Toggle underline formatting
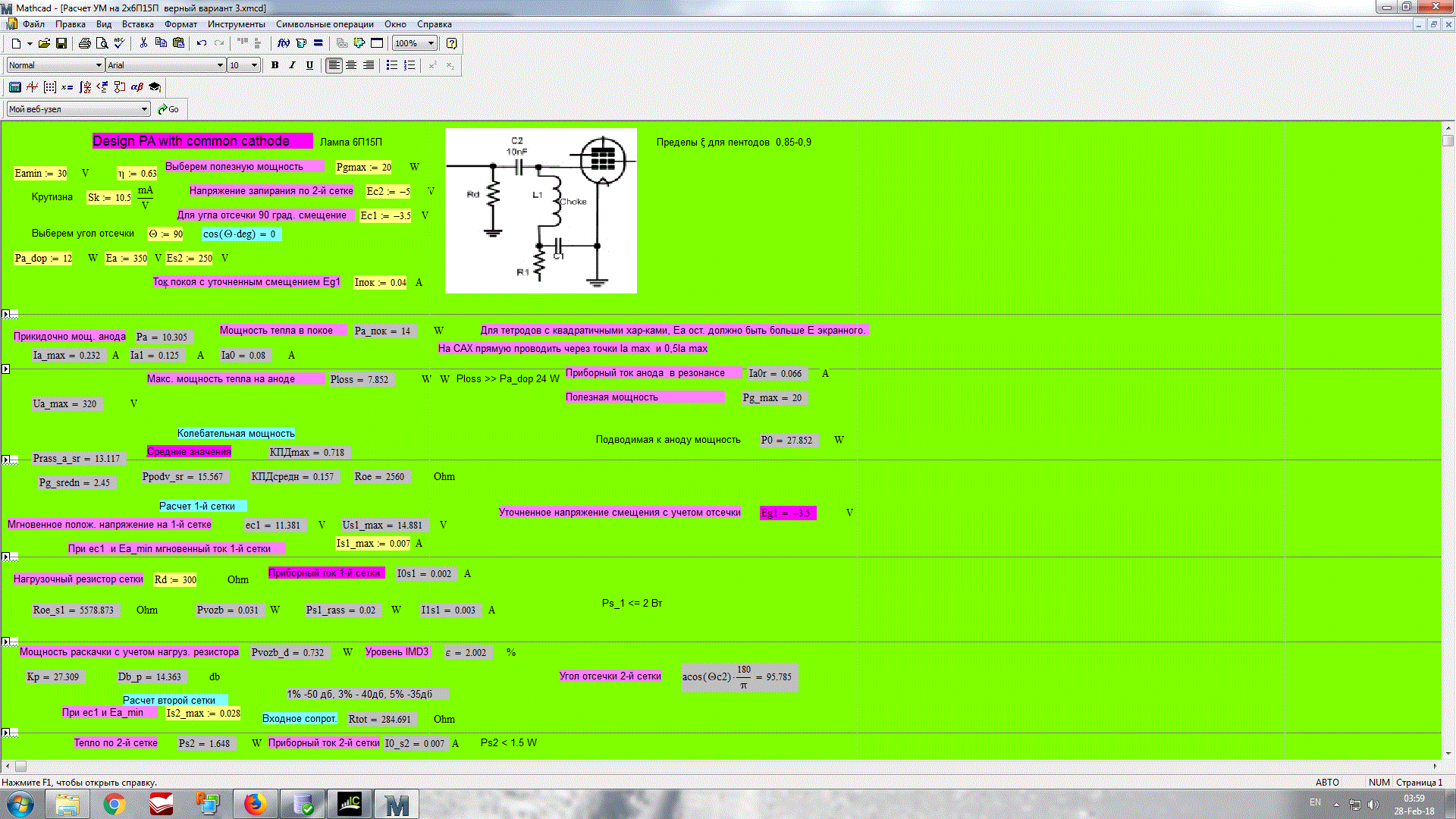 309,65
